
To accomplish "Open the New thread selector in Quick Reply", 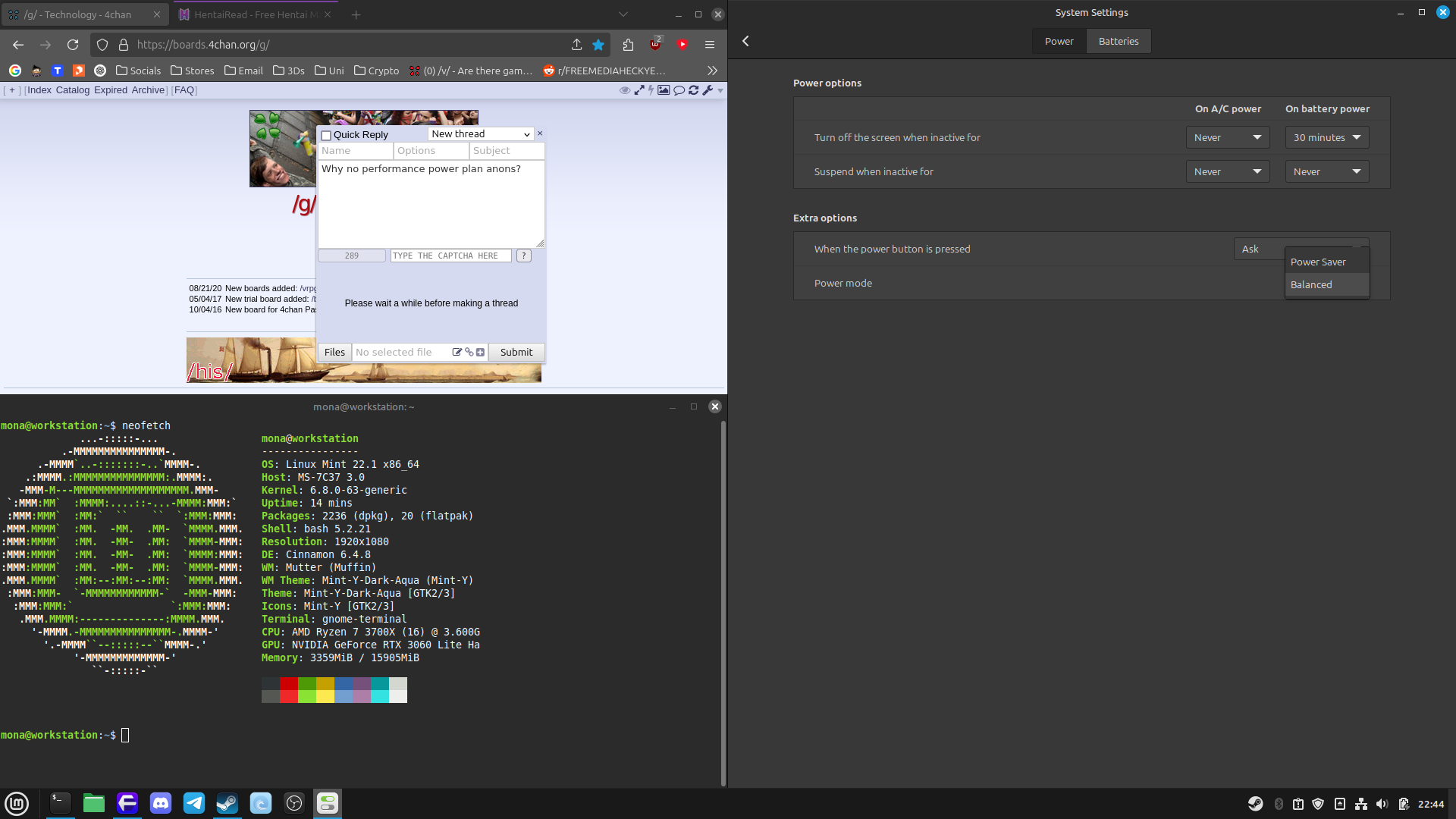I will pyautogui.click(x=481, y=134).
